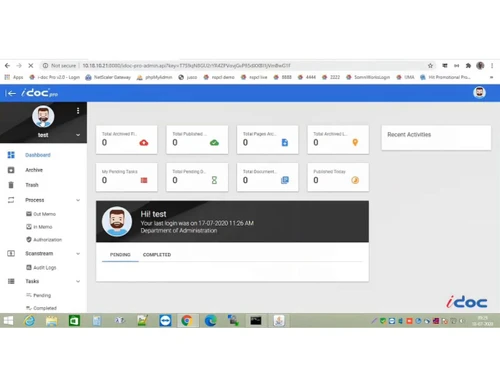The height and width of the screenshot is (375, 500).
Task: Click the Process loop icon
Action: coord(11,200)
